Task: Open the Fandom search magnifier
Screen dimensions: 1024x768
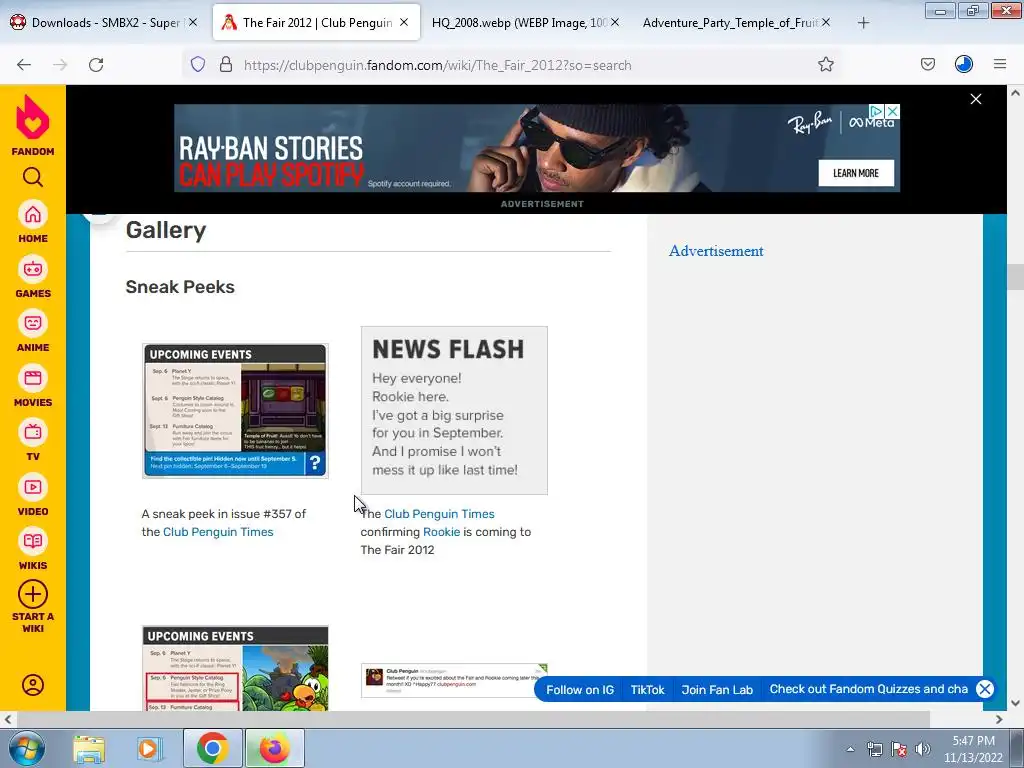Action: tap(33, 177)
